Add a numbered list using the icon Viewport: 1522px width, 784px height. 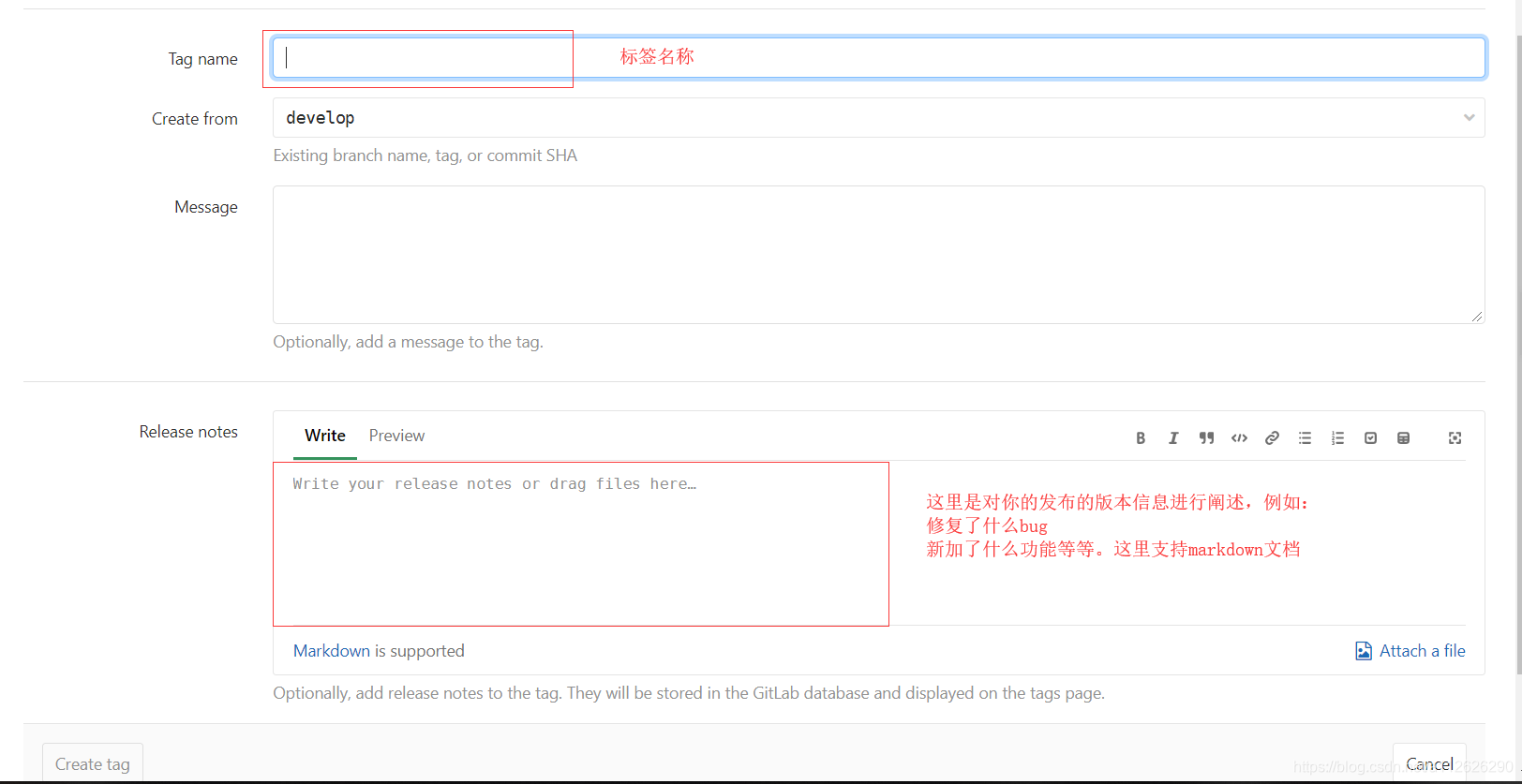[1337, 437]
